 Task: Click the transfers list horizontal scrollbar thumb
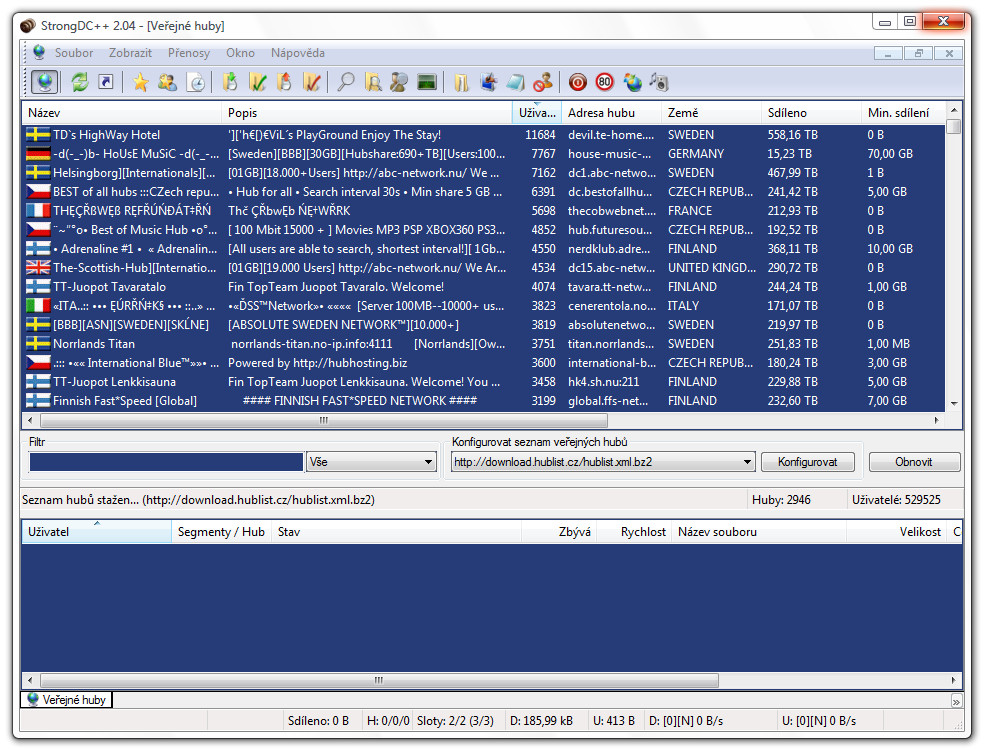(379, 680)
